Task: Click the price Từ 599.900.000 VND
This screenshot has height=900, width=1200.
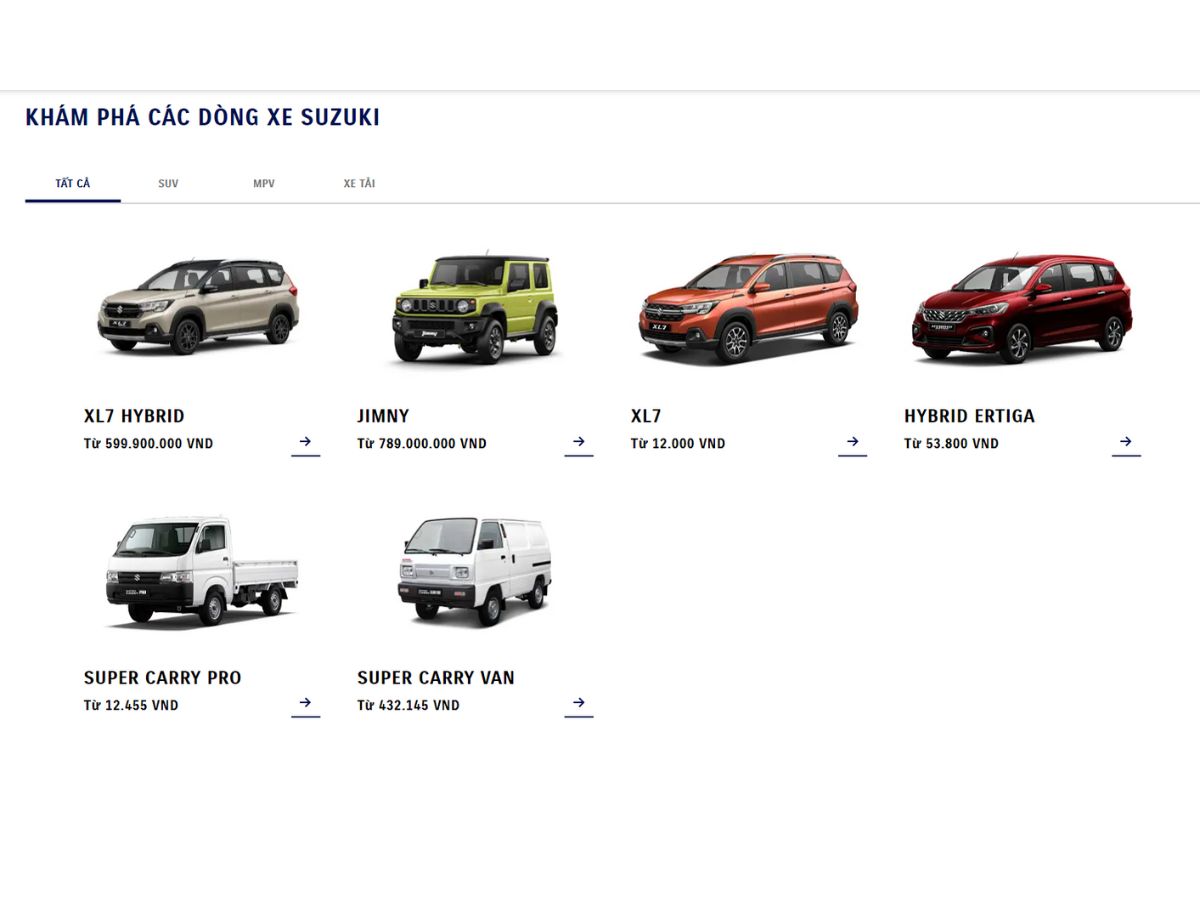Action: click(148, 444)
